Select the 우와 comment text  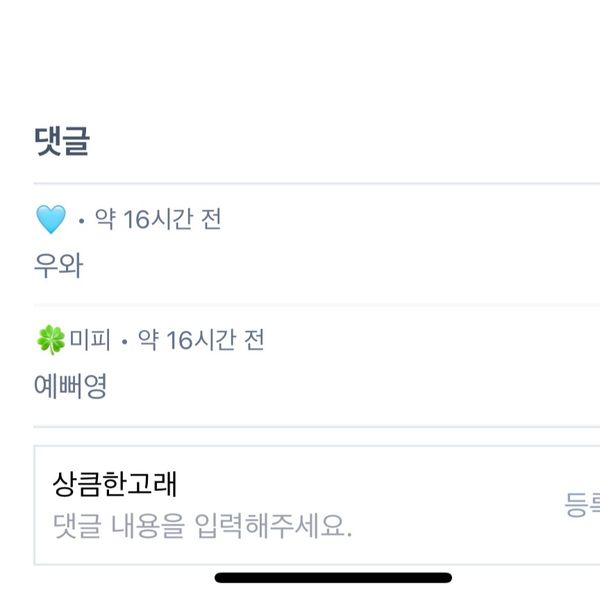coord(59,266)
